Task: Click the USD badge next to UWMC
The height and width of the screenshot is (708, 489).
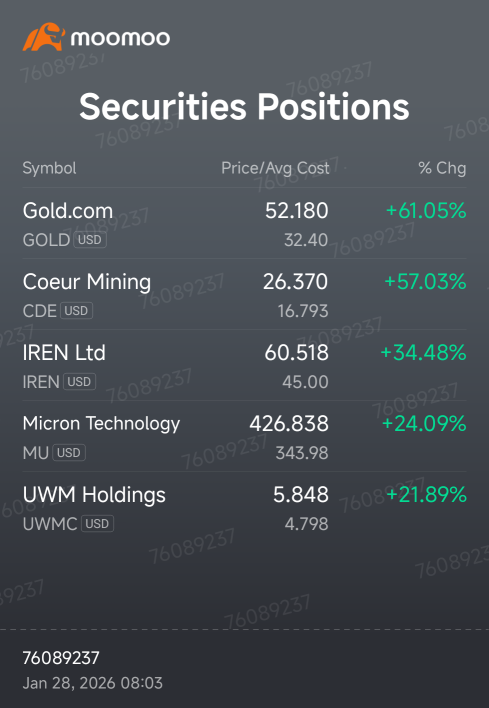Action: coord(98,524)
